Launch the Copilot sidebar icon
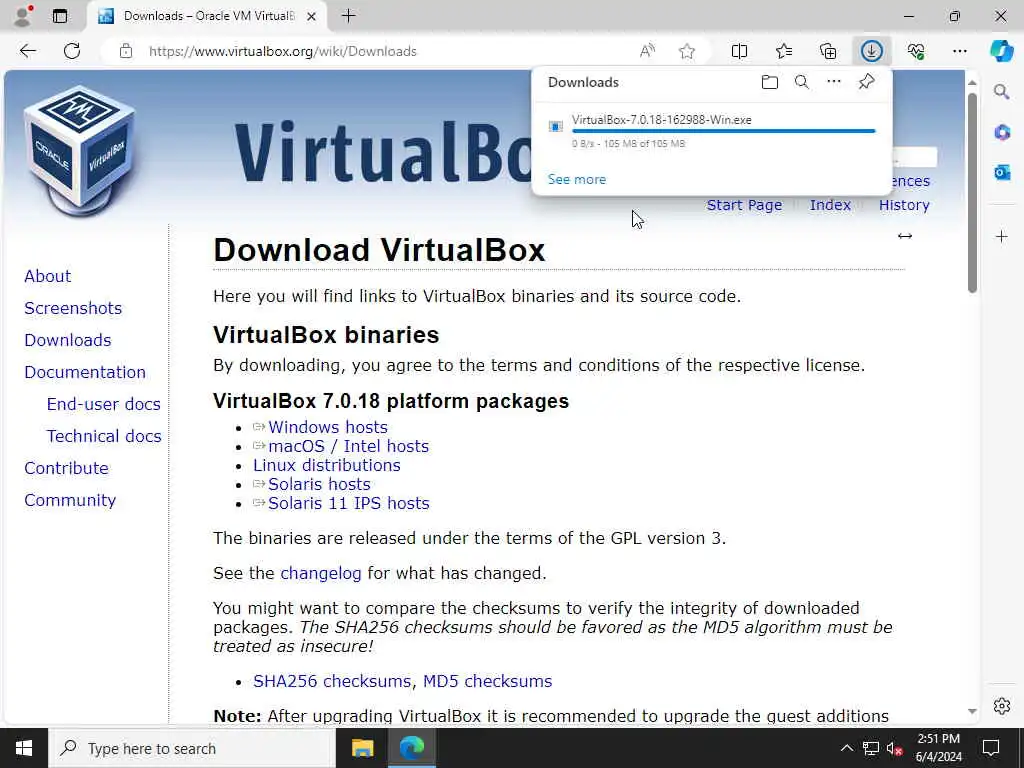 pos(1001,51)
